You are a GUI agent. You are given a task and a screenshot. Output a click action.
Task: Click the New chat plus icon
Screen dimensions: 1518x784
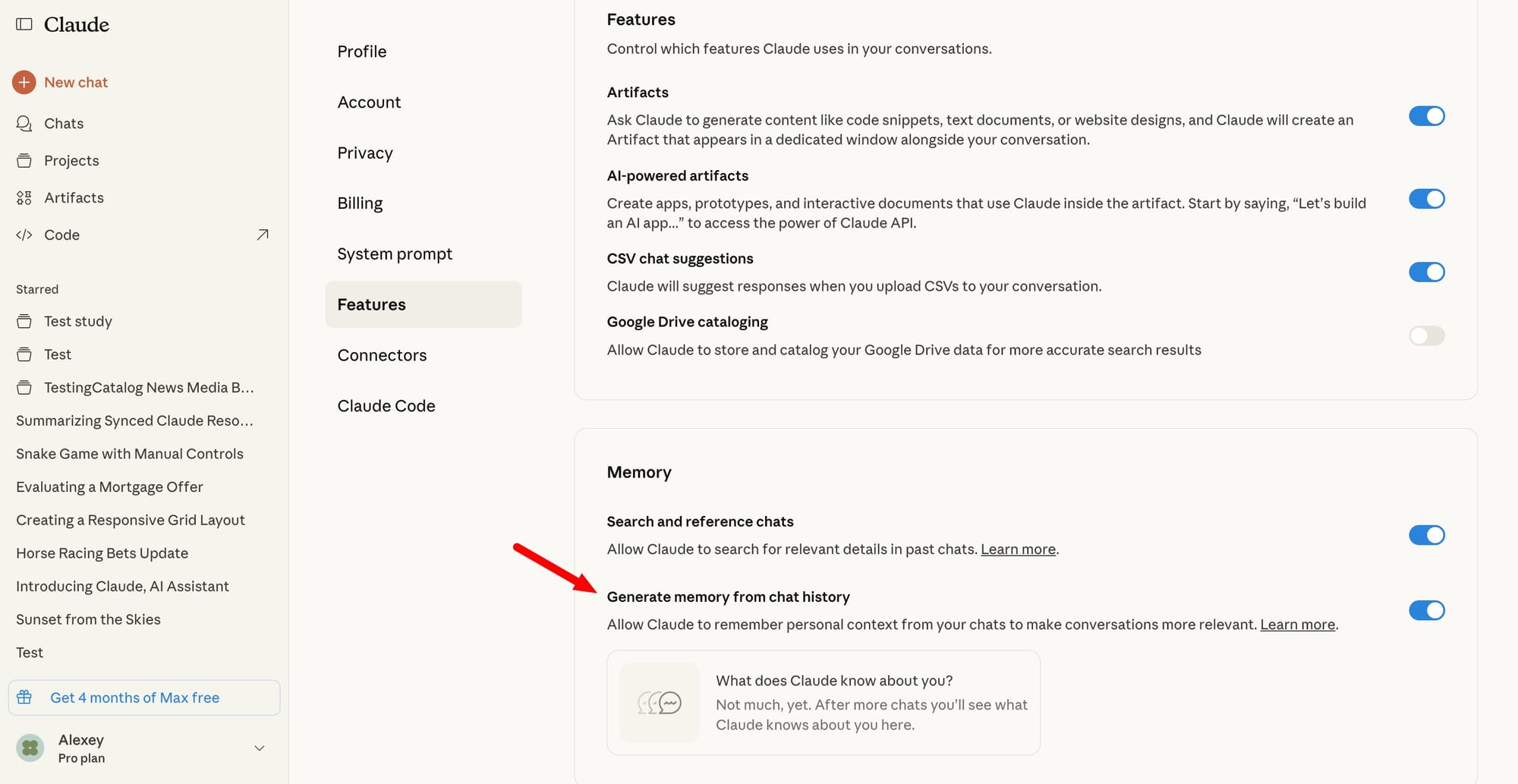(24, 82)
